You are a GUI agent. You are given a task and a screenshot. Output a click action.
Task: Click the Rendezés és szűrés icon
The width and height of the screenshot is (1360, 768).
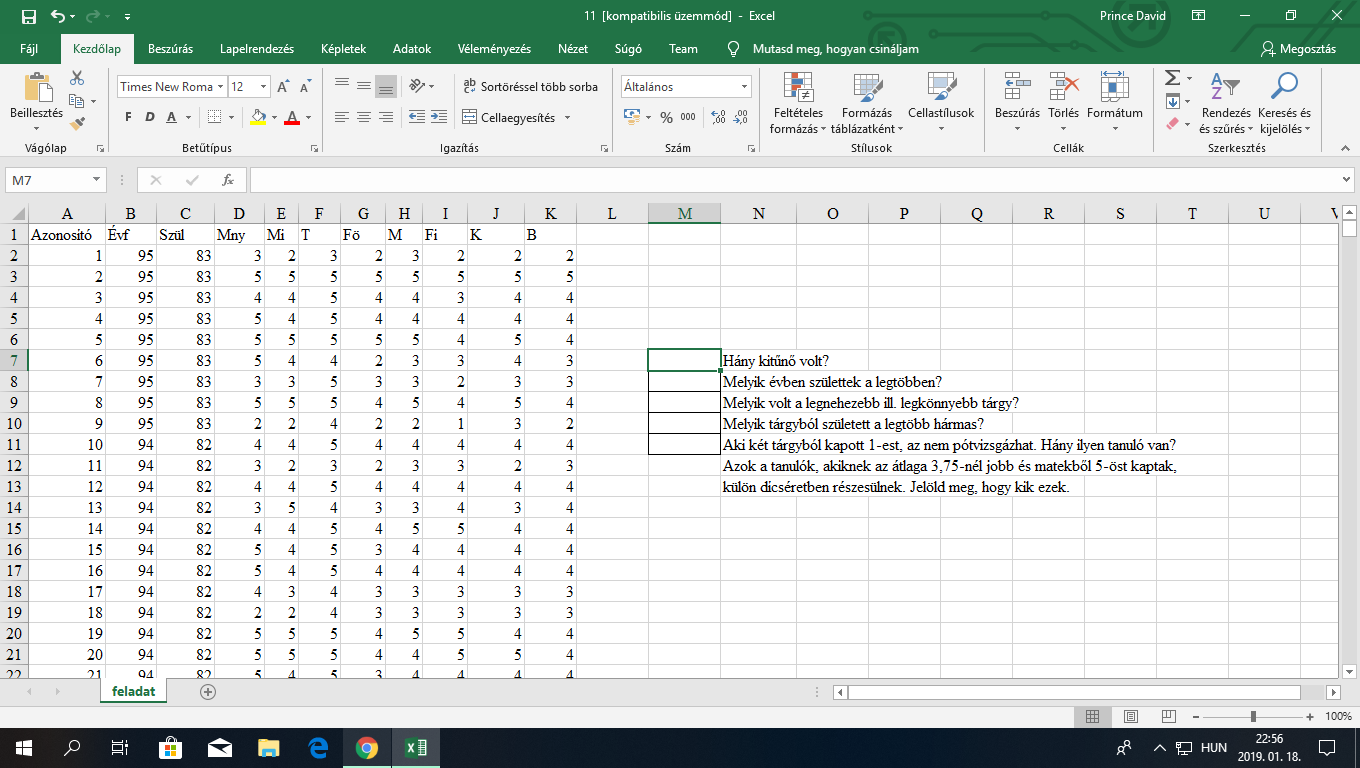pos(1224,104)
